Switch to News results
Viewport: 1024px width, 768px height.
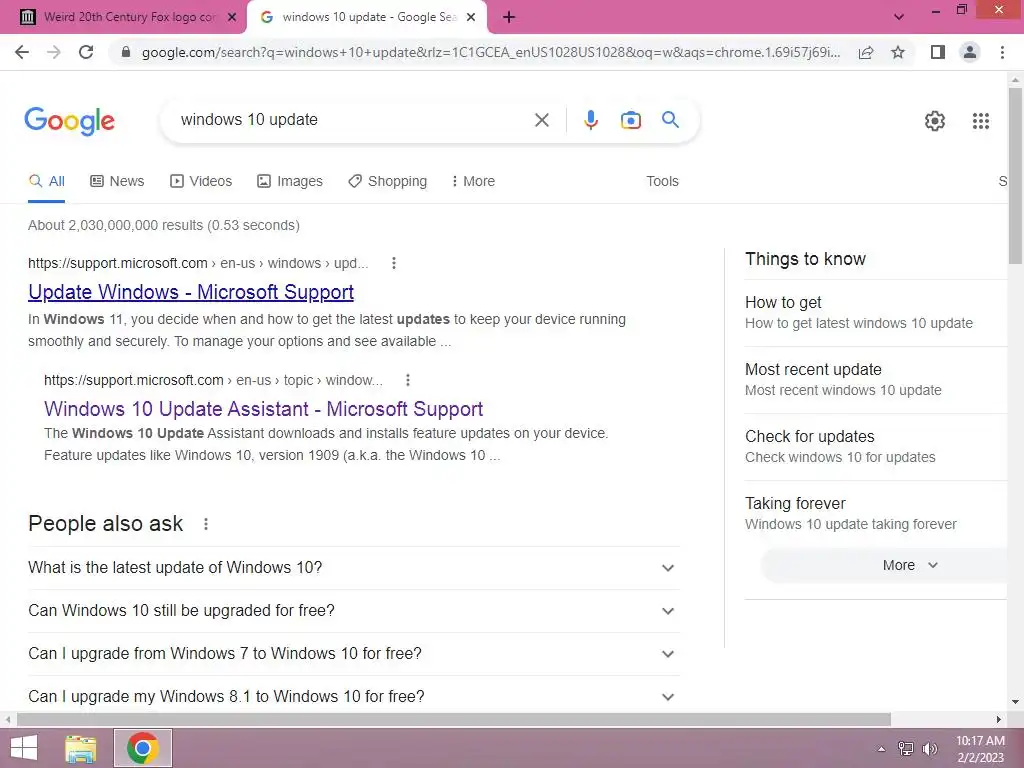117,182
